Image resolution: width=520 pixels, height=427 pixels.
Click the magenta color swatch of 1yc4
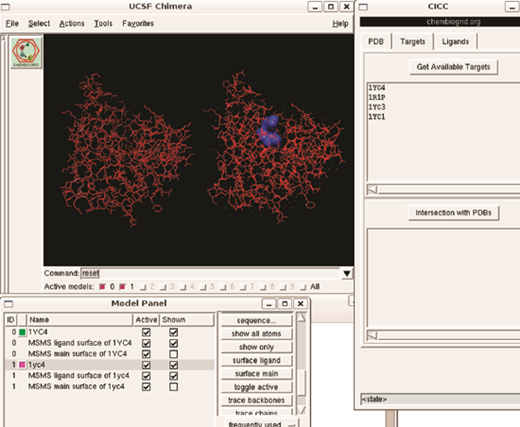tap(22, 365)
